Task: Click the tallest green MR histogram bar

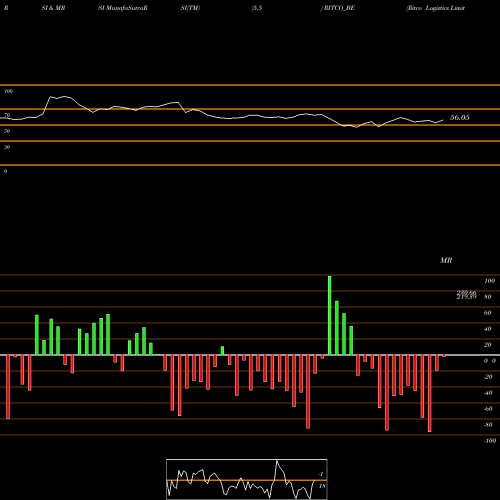Action: coord(330,315)
